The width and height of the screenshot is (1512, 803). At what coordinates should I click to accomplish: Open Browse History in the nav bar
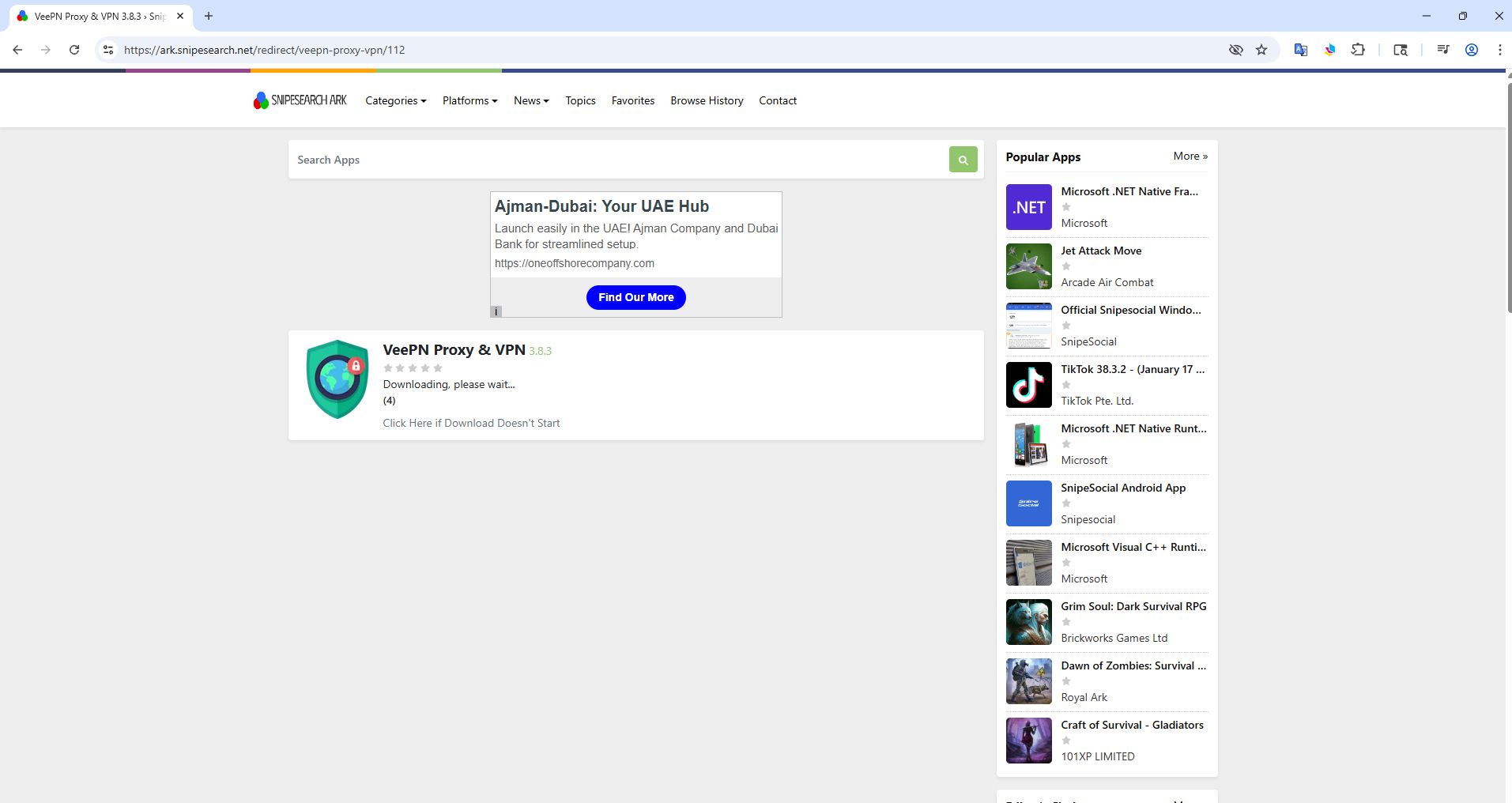tap(707, 100)
